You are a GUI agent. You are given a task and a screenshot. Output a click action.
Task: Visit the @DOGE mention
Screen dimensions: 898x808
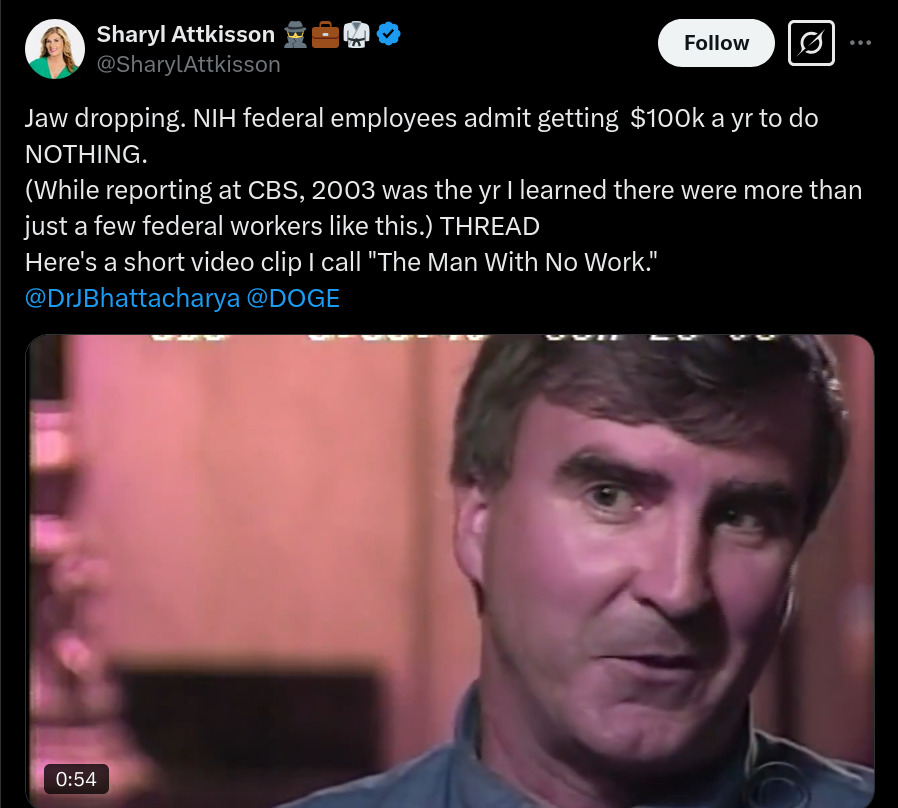(293, 298)
